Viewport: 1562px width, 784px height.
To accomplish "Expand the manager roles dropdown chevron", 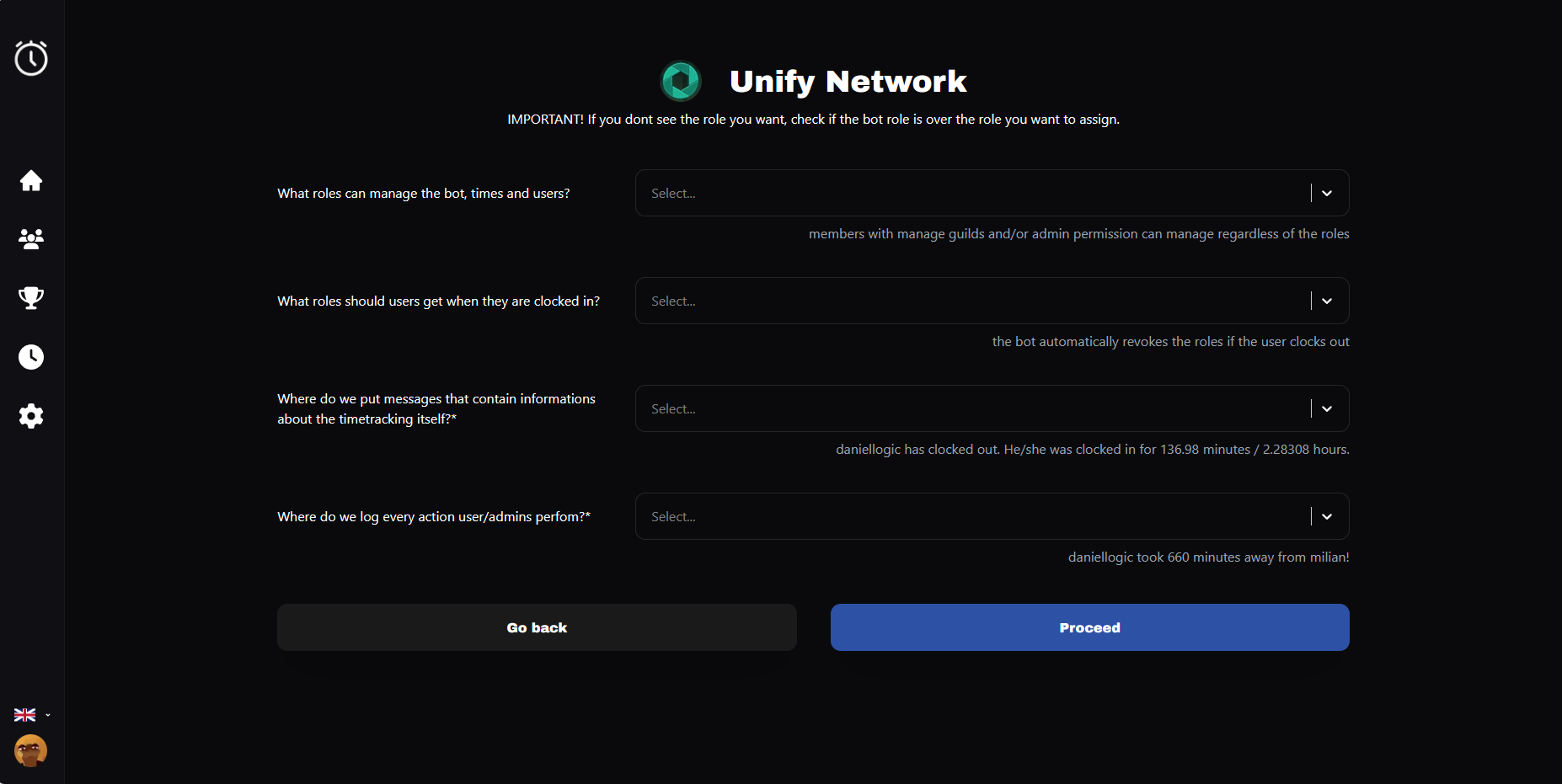I will tap(1327, 194).
